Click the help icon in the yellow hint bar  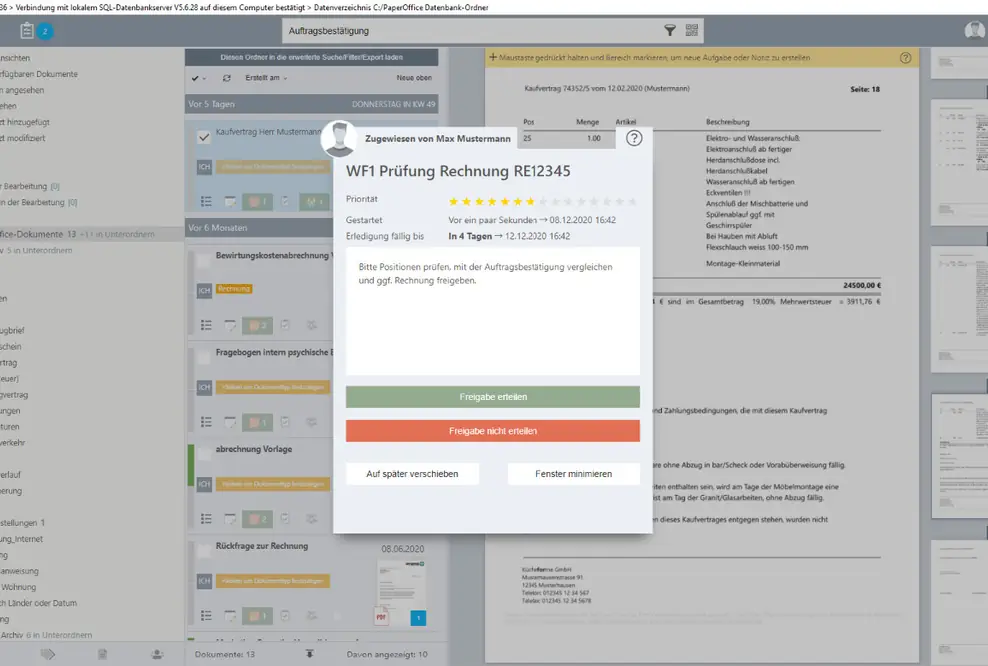905,57
